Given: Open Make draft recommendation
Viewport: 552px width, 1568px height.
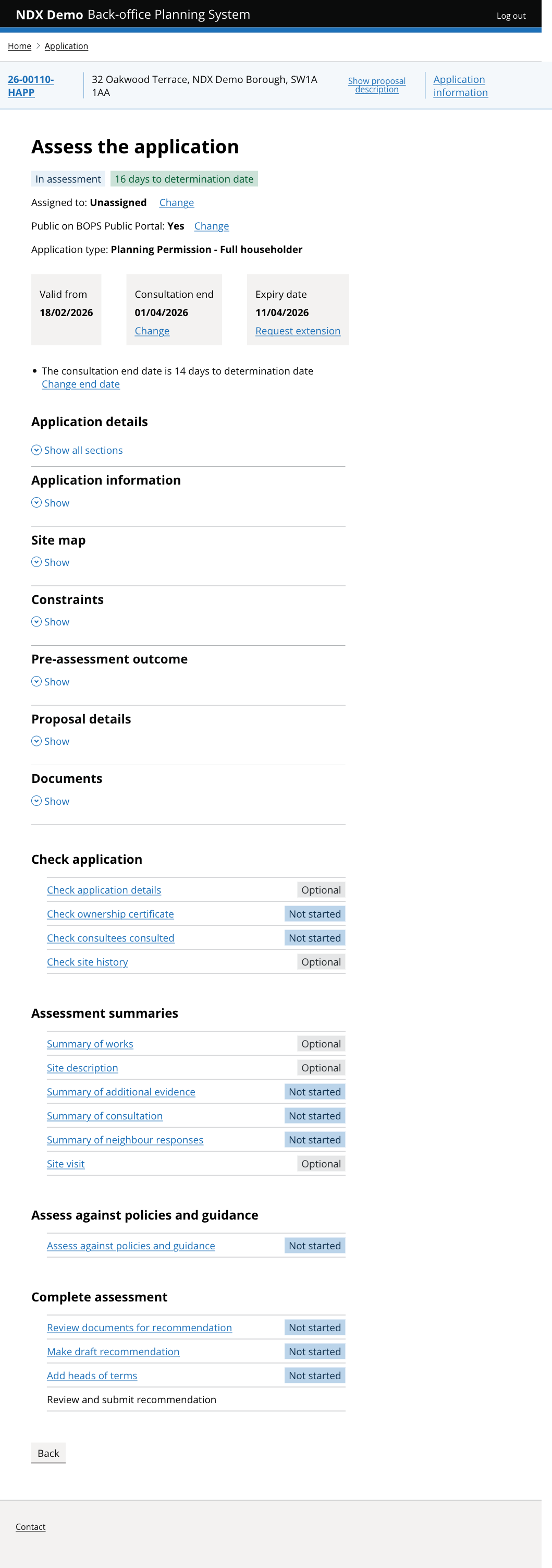Looking at the screenshot, I should click(113, 1352).
